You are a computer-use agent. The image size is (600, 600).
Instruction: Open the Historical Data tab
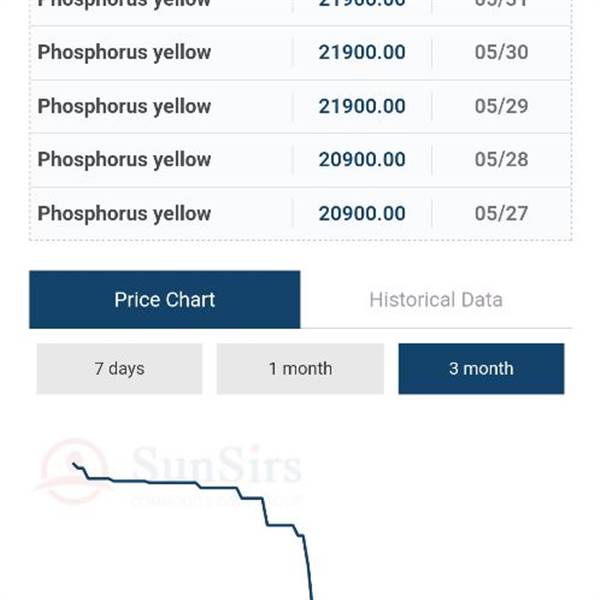(x=436, y=299)
